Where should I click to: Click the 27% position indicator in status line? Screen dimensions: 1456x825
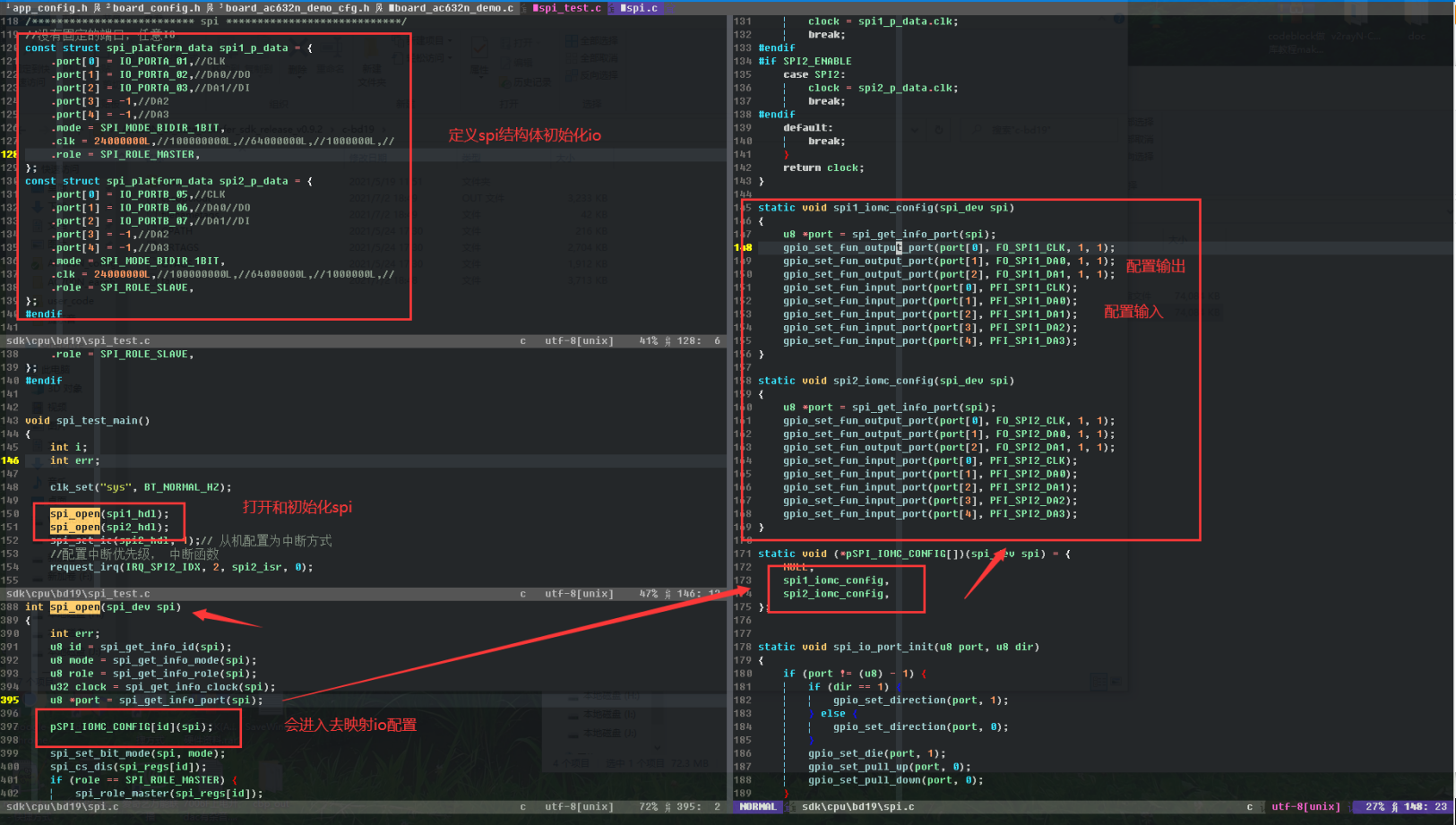pos(1374,807)
